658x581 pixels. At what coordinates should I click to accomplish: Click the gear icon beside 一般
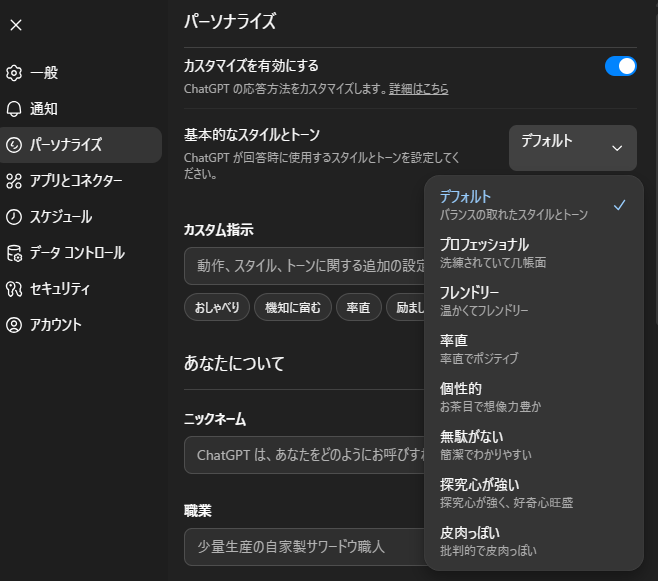pyautogui.click(x=14, y=73)
